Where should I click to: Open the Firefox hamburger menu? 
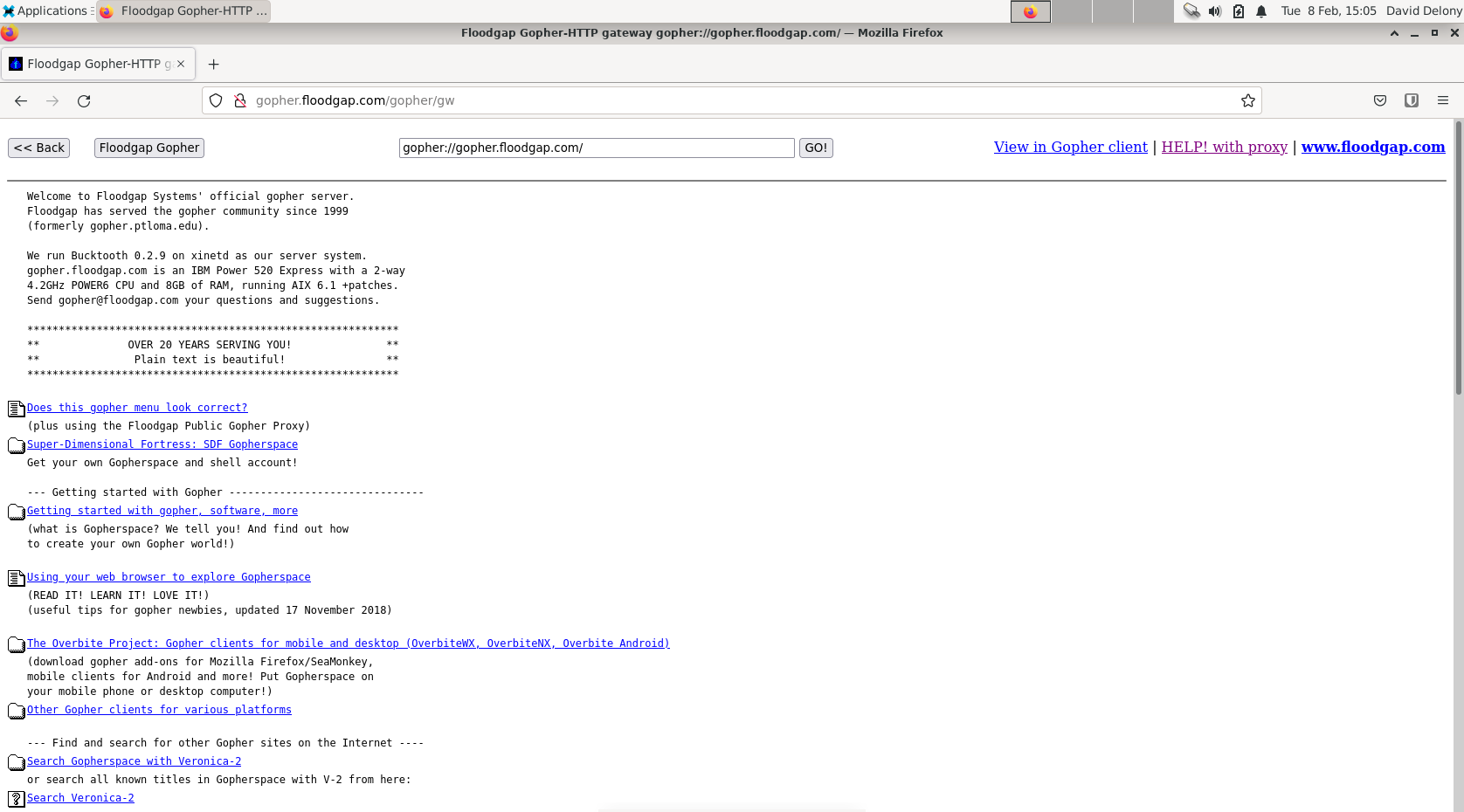1443,100
